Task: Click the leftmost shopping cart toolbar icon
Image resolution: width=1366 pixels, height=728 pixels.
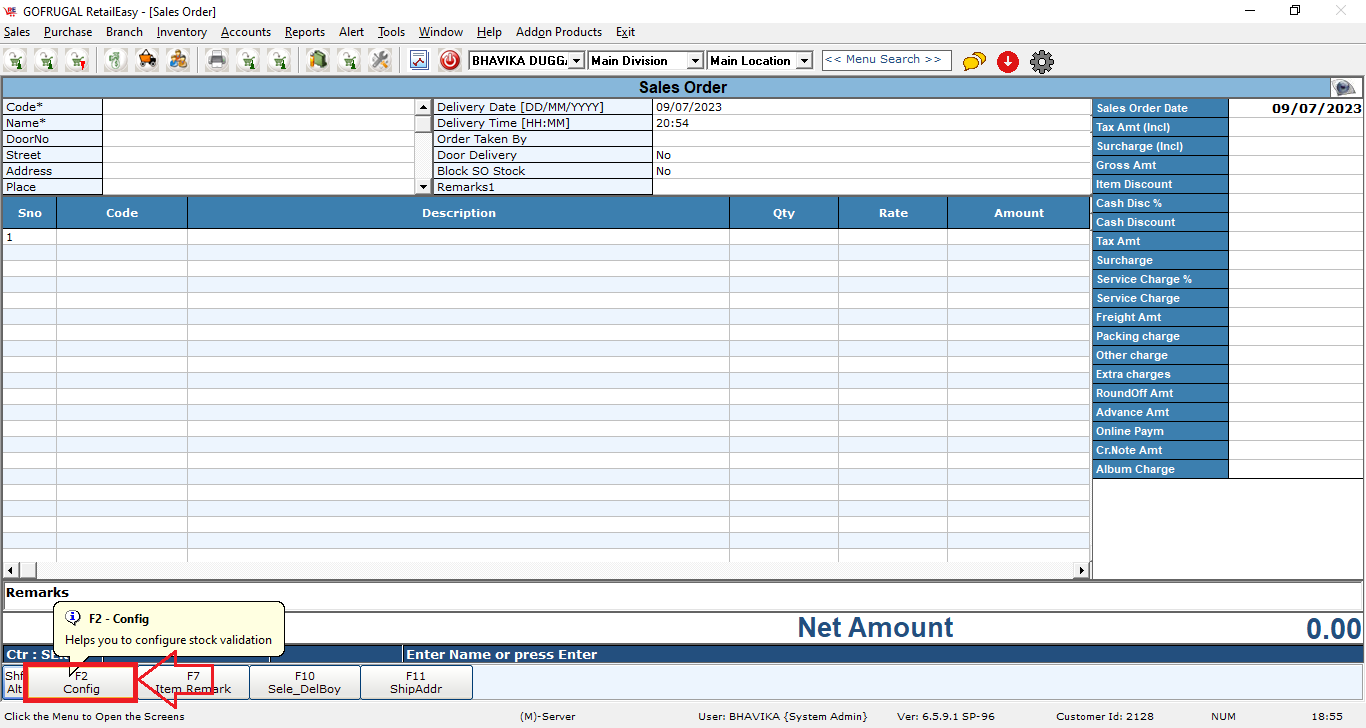Action: coord(17,61)
